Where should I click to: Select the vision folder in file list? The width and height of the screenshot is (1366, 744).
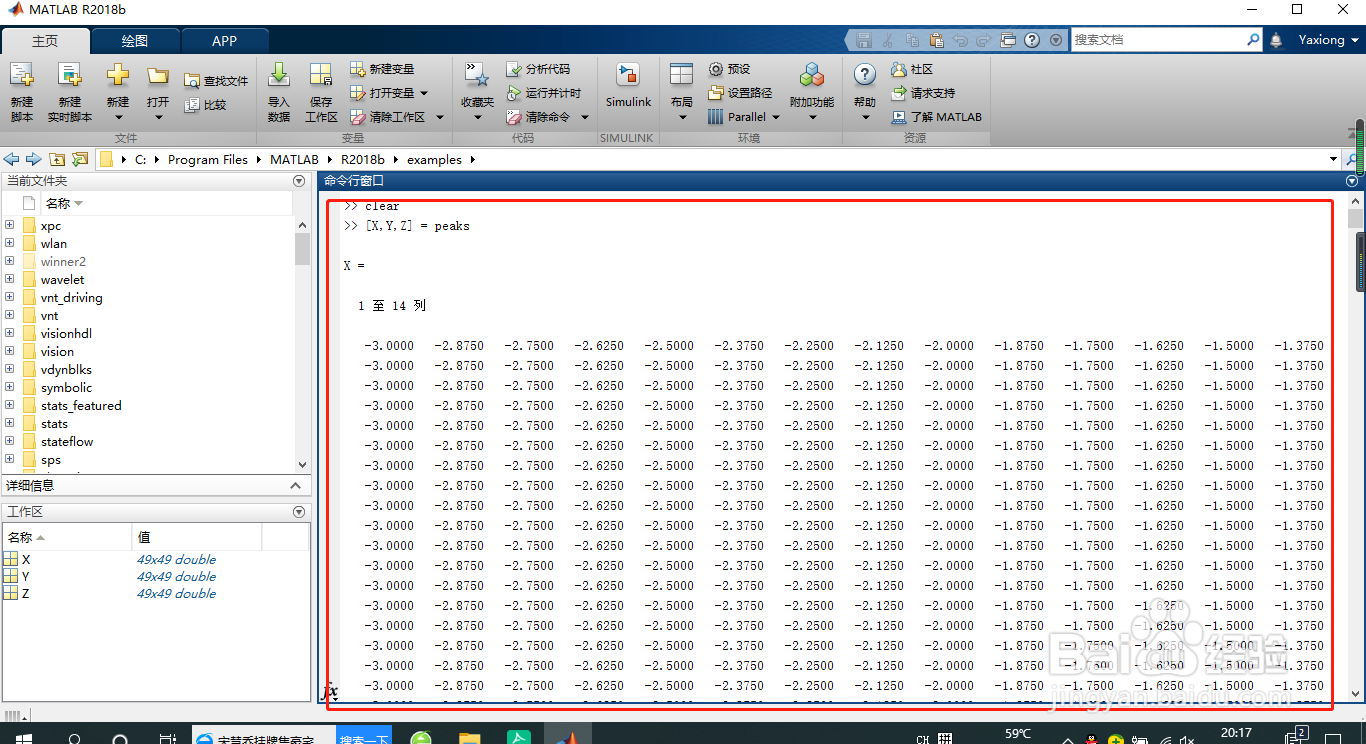[x=57, y=351]
